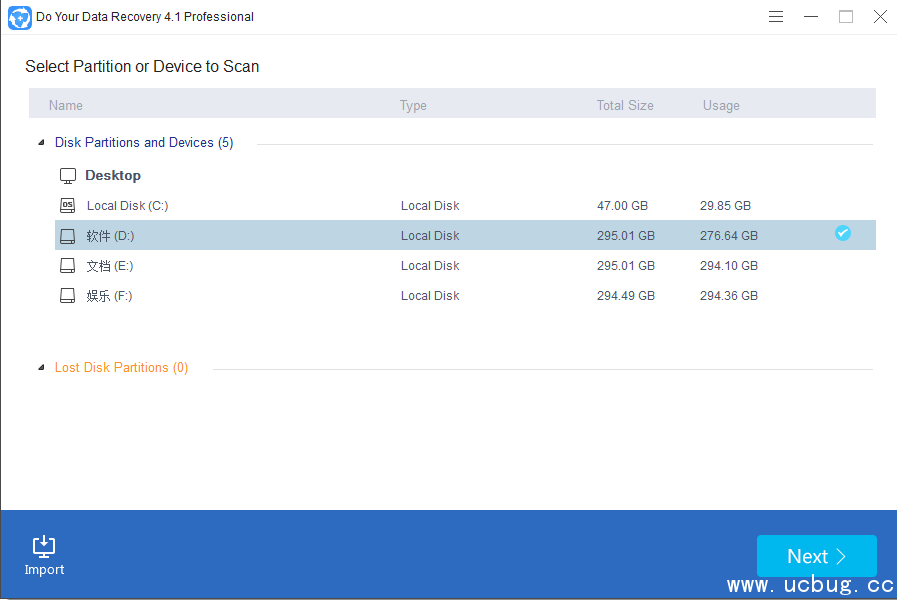Click the Desktop monitor icon
Screen dimensions: 897x600
pyautogui.click(x=68, y=176)
